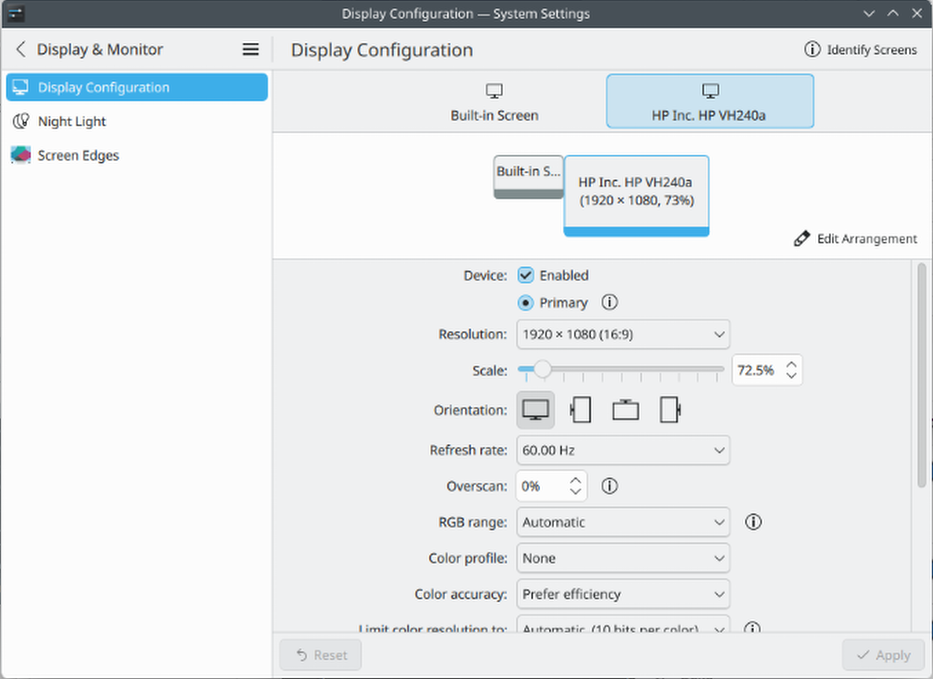This screenshot has height=679, width=933.
Task: Expand the Refresh rate dropdown
Action: tap(623, 450)
